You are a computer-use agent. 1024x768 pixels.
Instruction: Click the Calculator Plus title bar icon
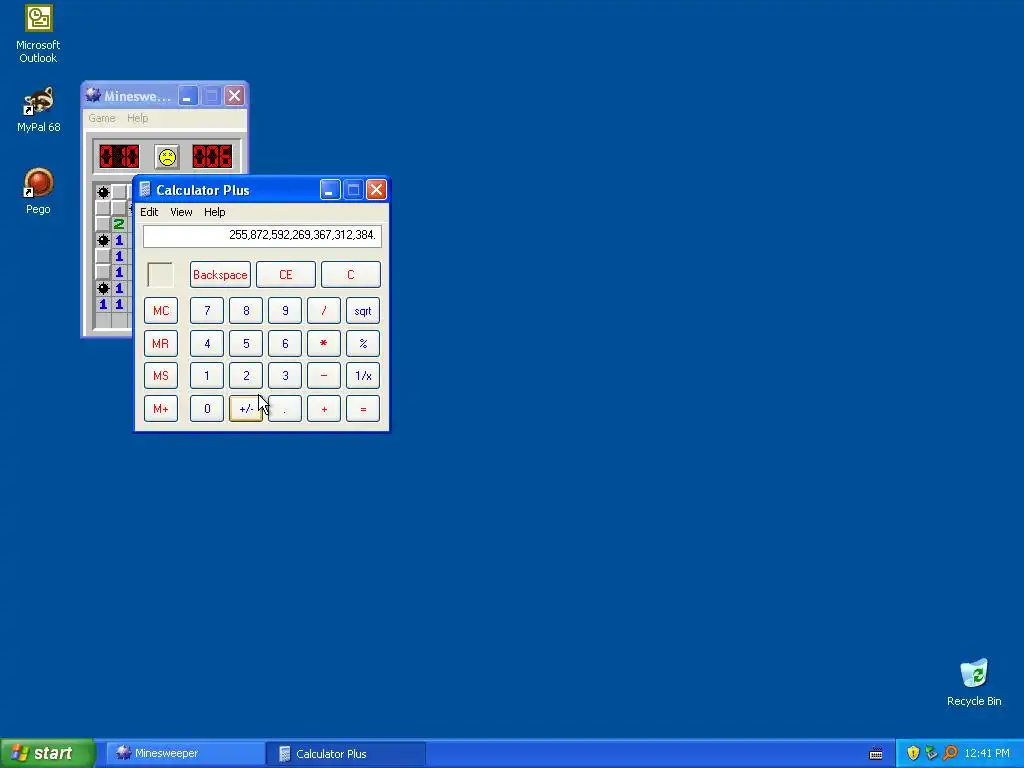(x=145, y=189)
